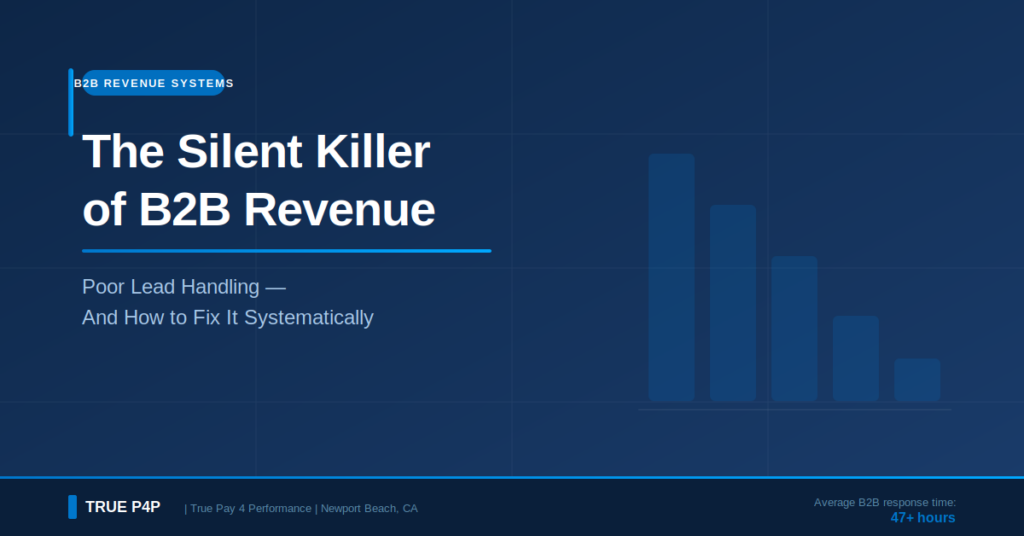Click the middle bar of the chart
Image resolution: width=1024 pixels, height=536 pixels.
[794, 329]
